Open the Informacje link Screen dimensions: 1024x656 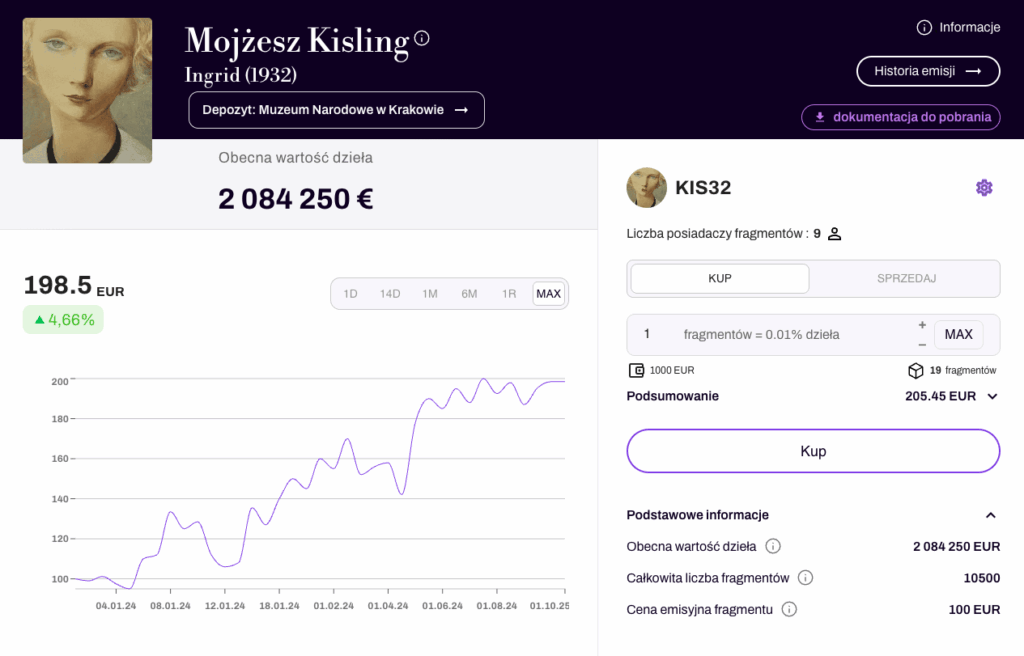pyautogui.click(x=958, y=27)
